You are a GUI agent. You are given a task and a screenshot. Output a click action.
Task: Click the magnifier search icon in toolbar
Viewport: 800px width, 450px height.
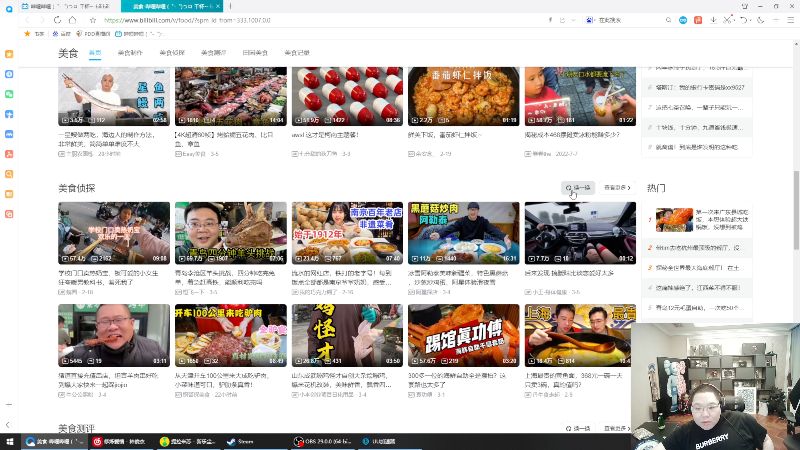click(x=668, y=20)
